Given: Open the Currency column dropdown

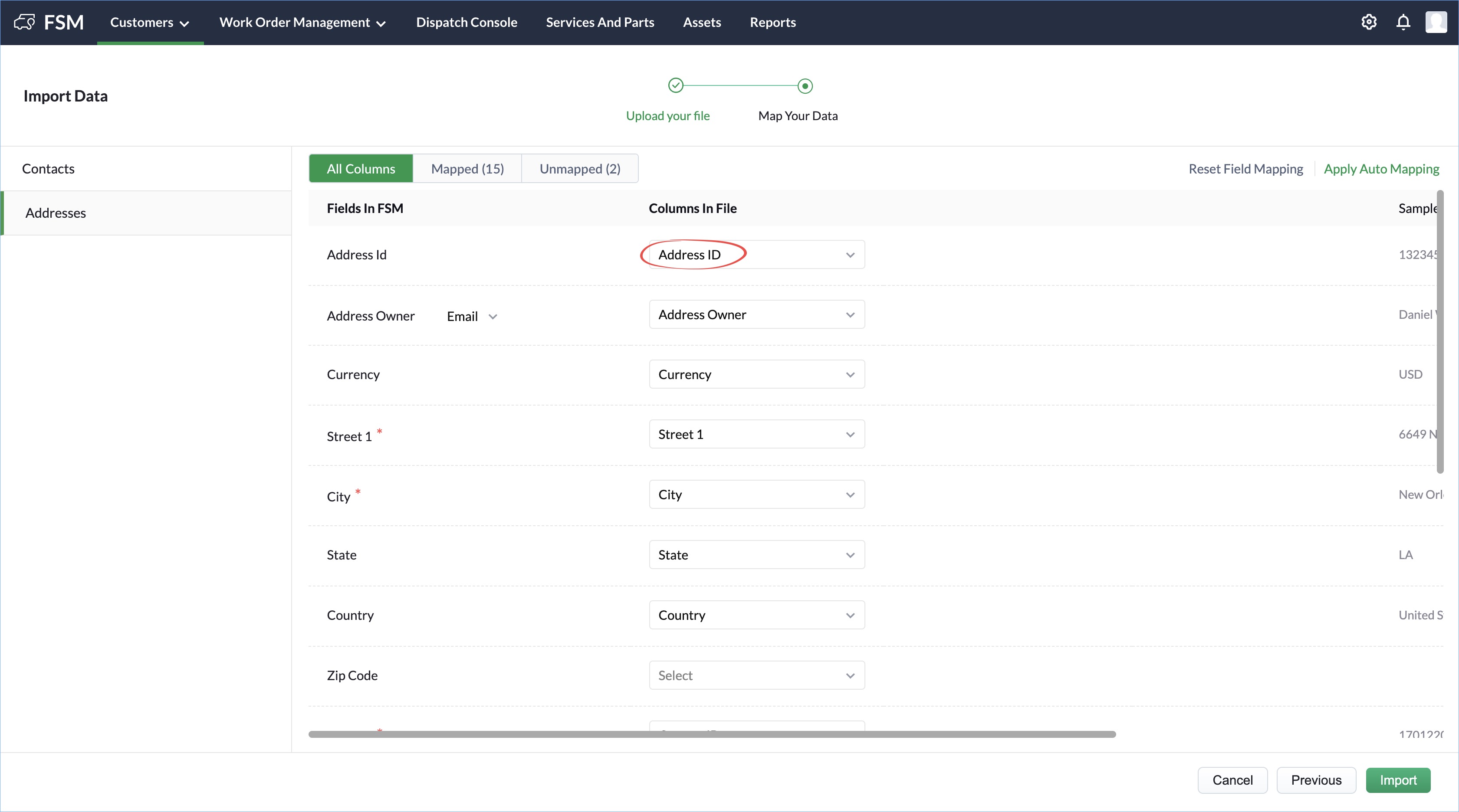Looking at the screenshot, I should [756, 374].
